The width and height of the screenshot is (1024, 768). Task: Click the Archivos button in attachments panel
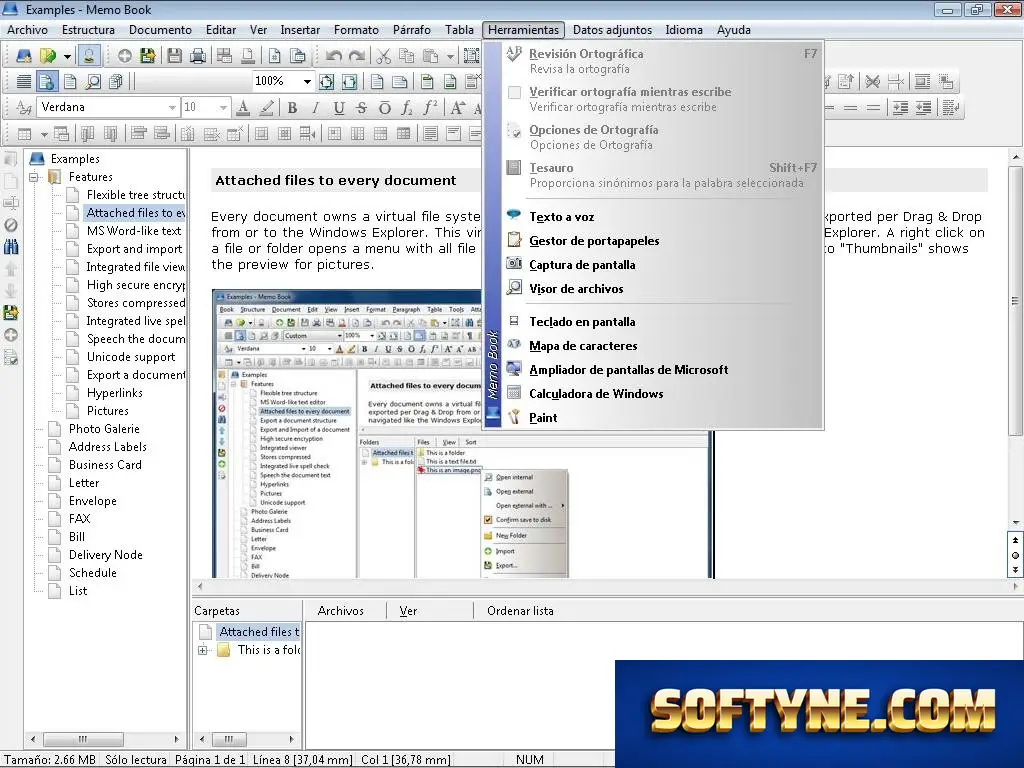(340, 611)
